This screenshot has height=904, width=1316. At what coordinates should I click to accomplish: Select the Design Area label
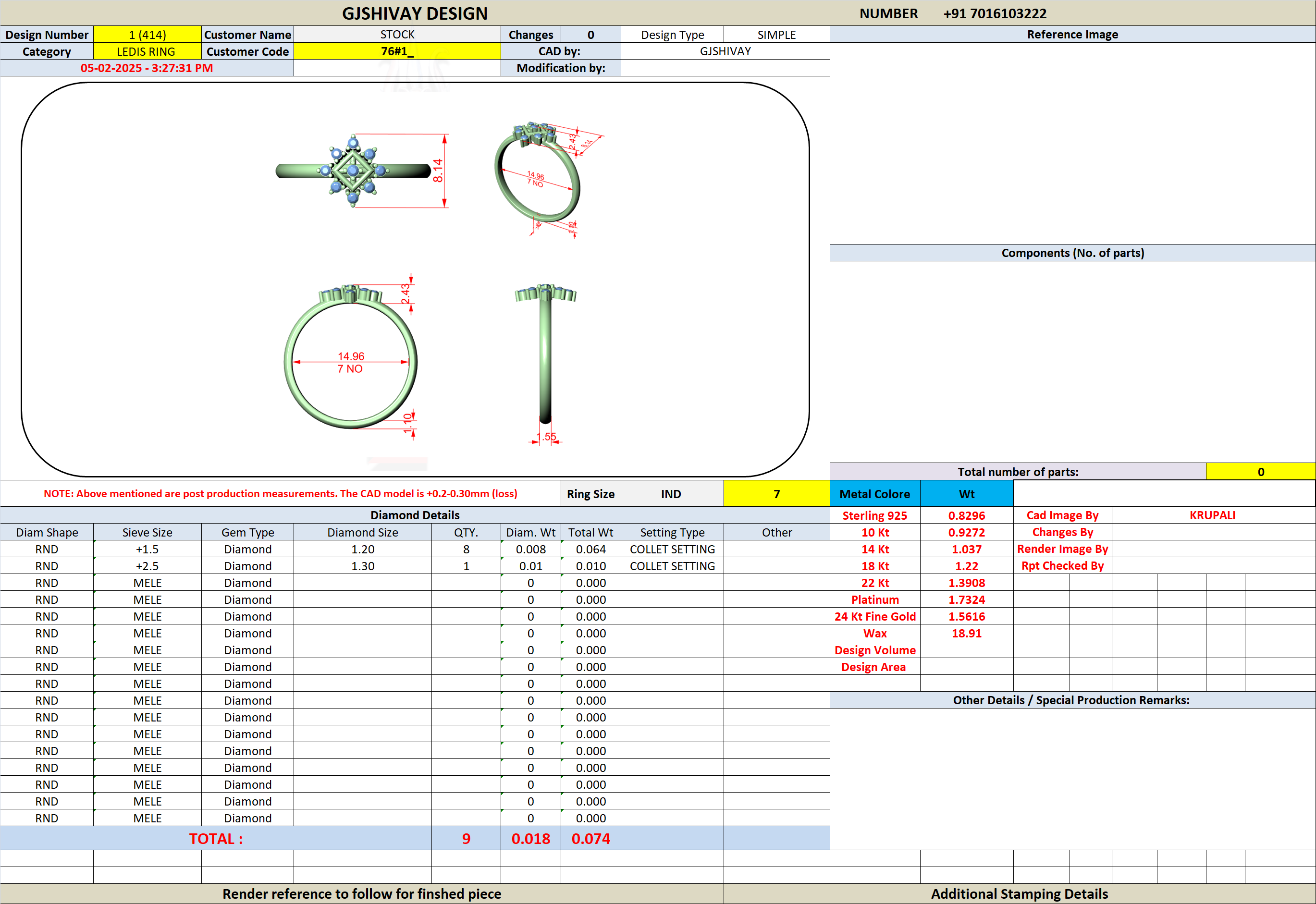tap(874, 667)
